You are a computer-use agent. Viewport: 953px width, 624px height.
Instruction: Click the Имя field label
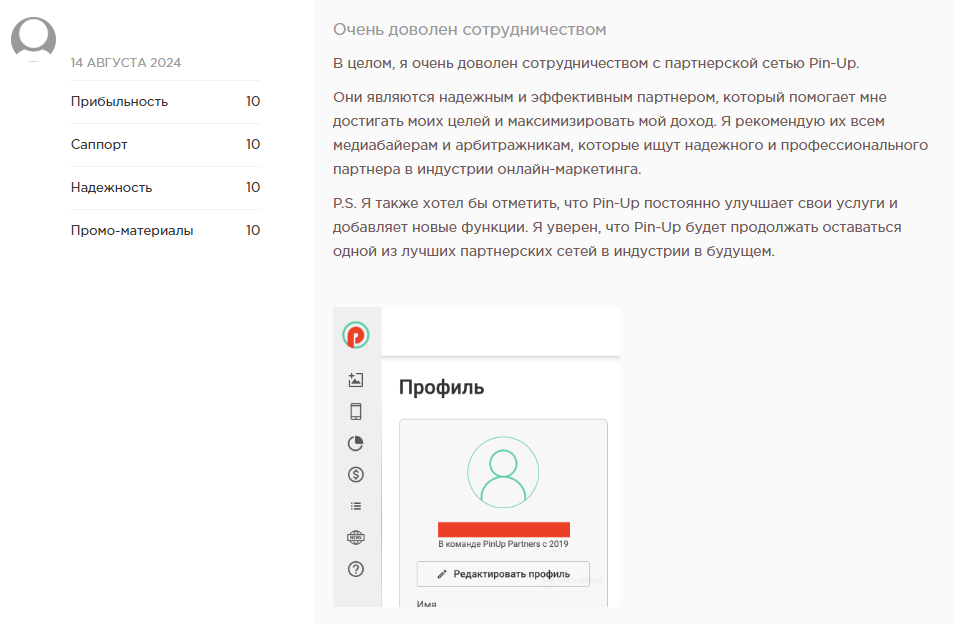coord(427,604)
